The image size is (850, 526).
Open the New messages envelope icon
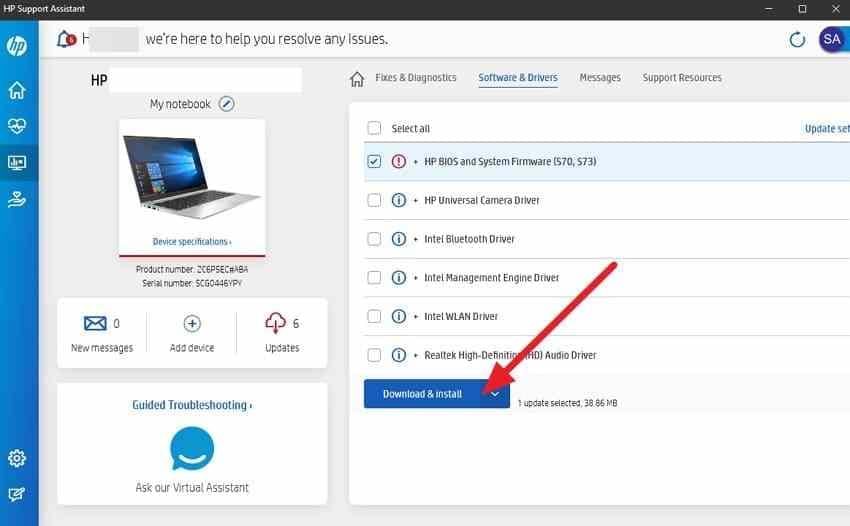tap(95, 323)
